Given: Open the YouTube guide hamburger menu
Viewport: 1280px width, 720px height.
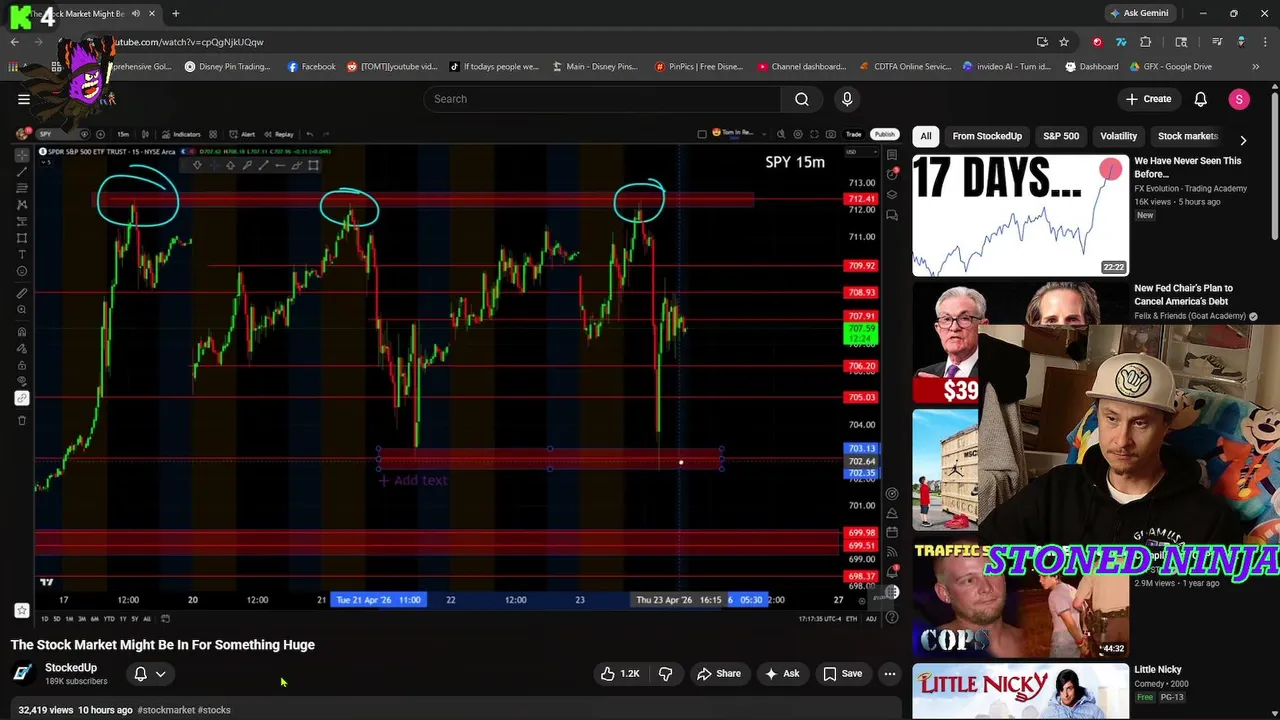Looking at the screenshot, I should [x=23, y=99].
